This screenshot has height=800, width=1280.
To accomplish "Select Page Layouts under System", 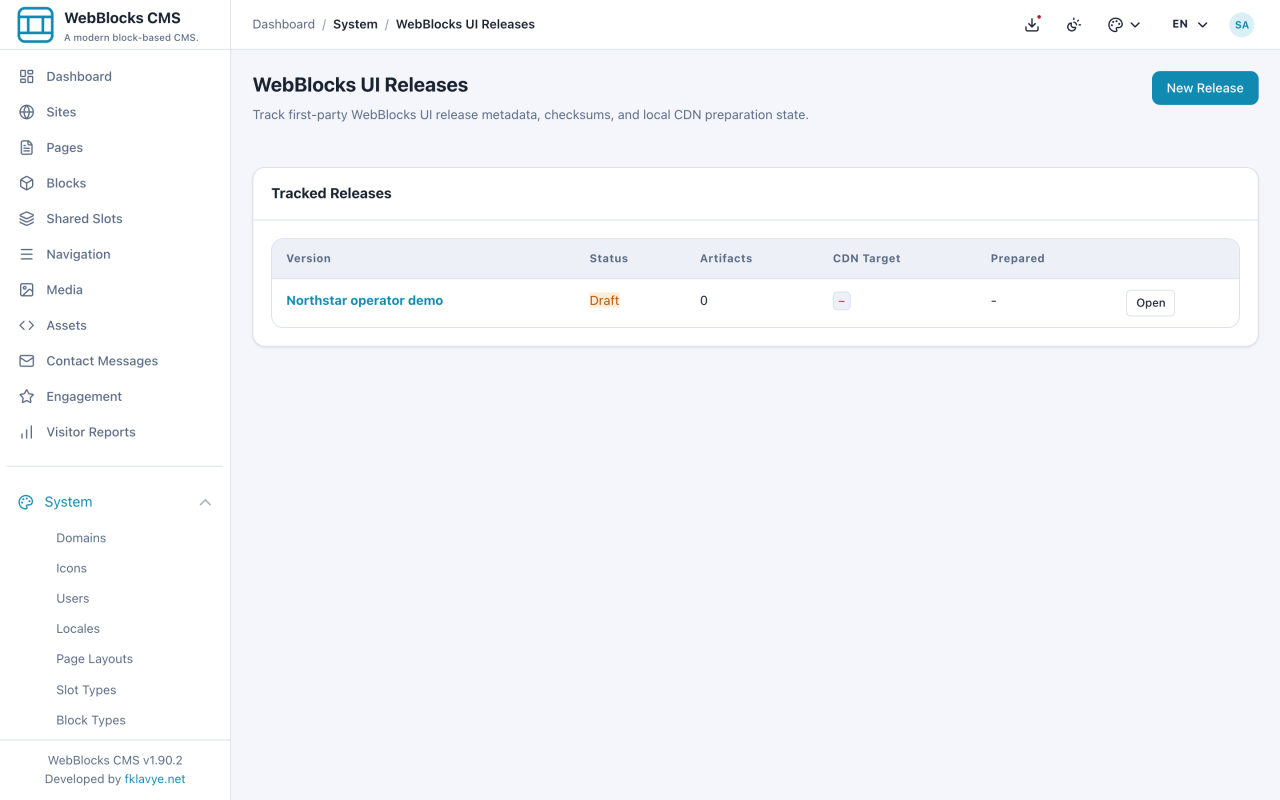I will point(94,659).
